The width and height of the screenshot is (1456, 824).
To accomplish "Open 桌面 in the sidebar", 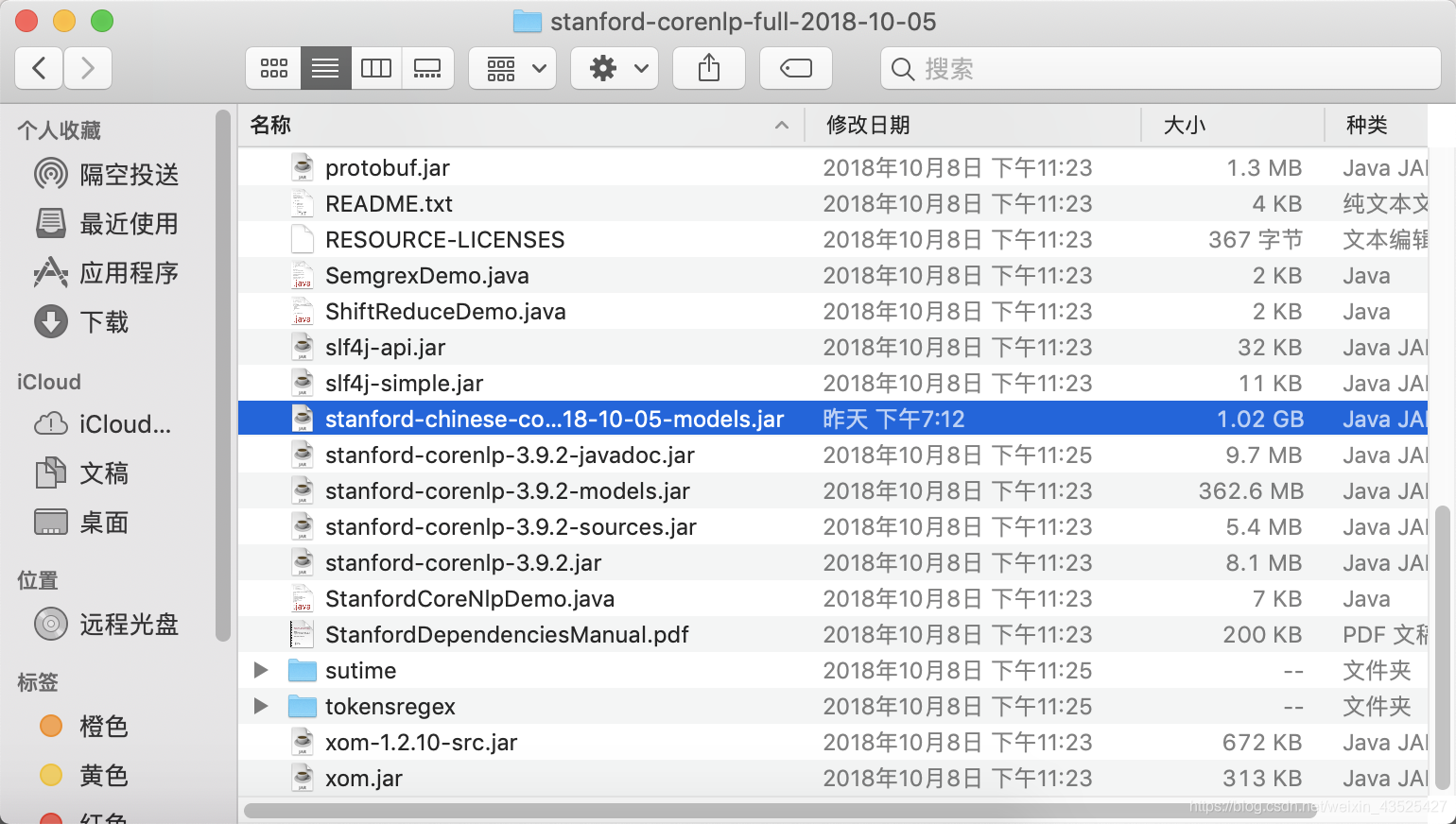I will (82, 522).
